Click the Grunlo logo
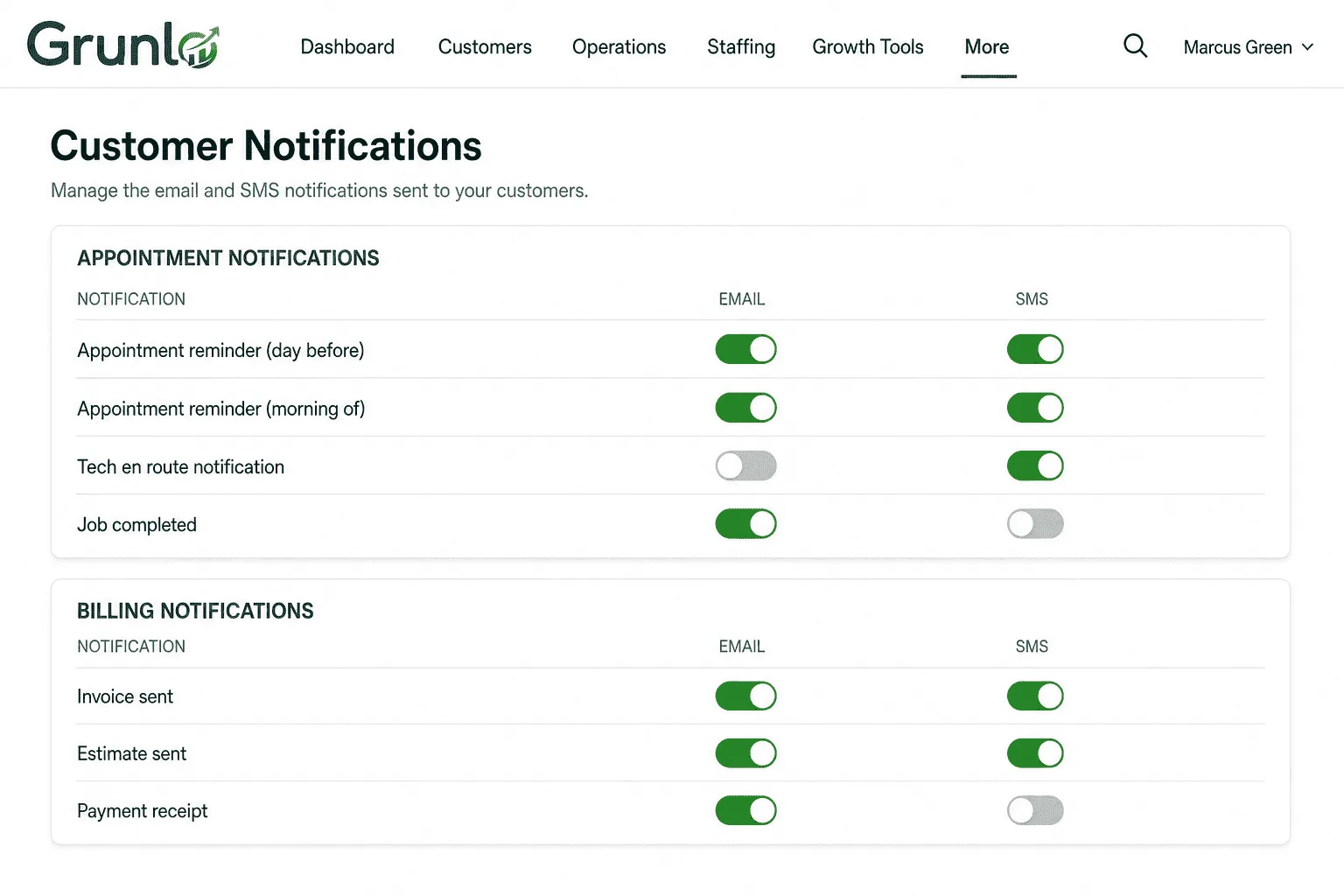This screenshot has width=1344, height=896. tap(122, 45)
